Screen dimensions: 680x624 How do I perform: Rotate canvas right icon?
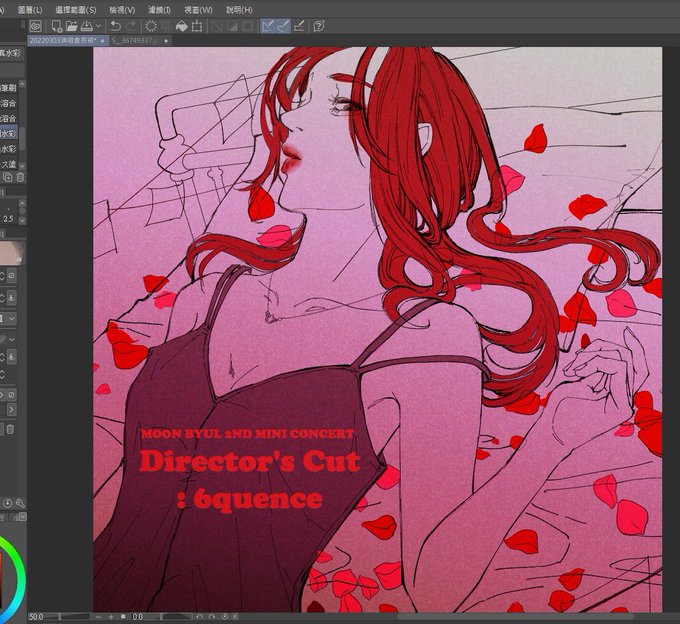click(212, 616)
